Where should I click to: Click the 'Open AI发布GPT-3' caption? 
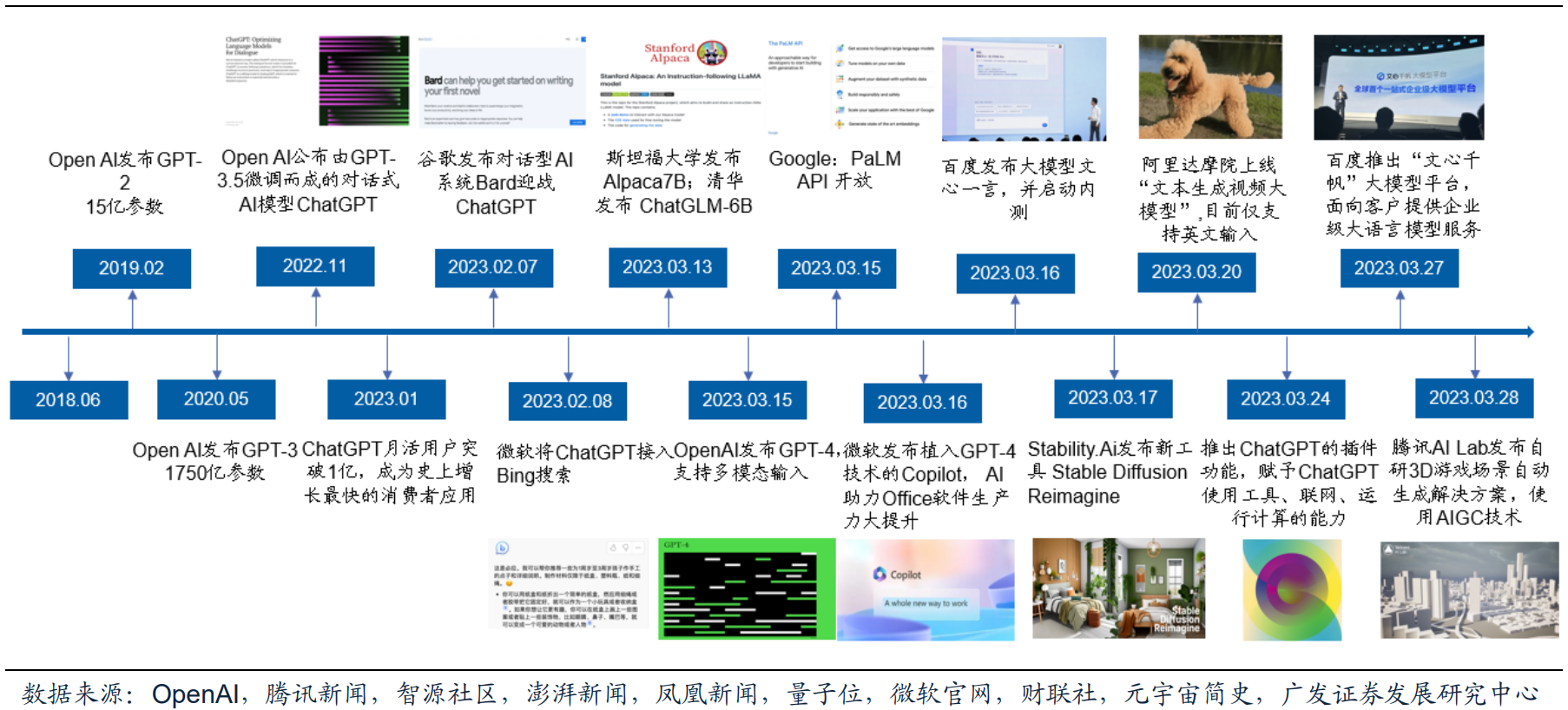pyautogui.click(x=215, y=450)
